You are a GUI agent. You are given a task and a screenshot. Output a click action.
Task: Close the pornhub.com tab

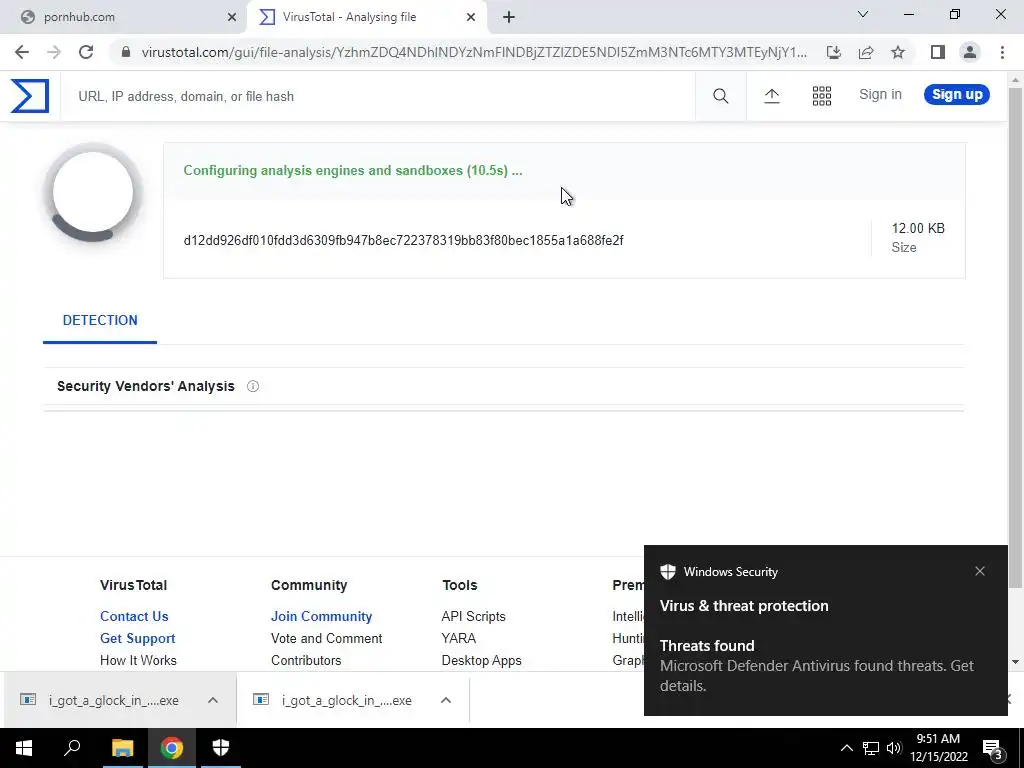pos(232,17)
